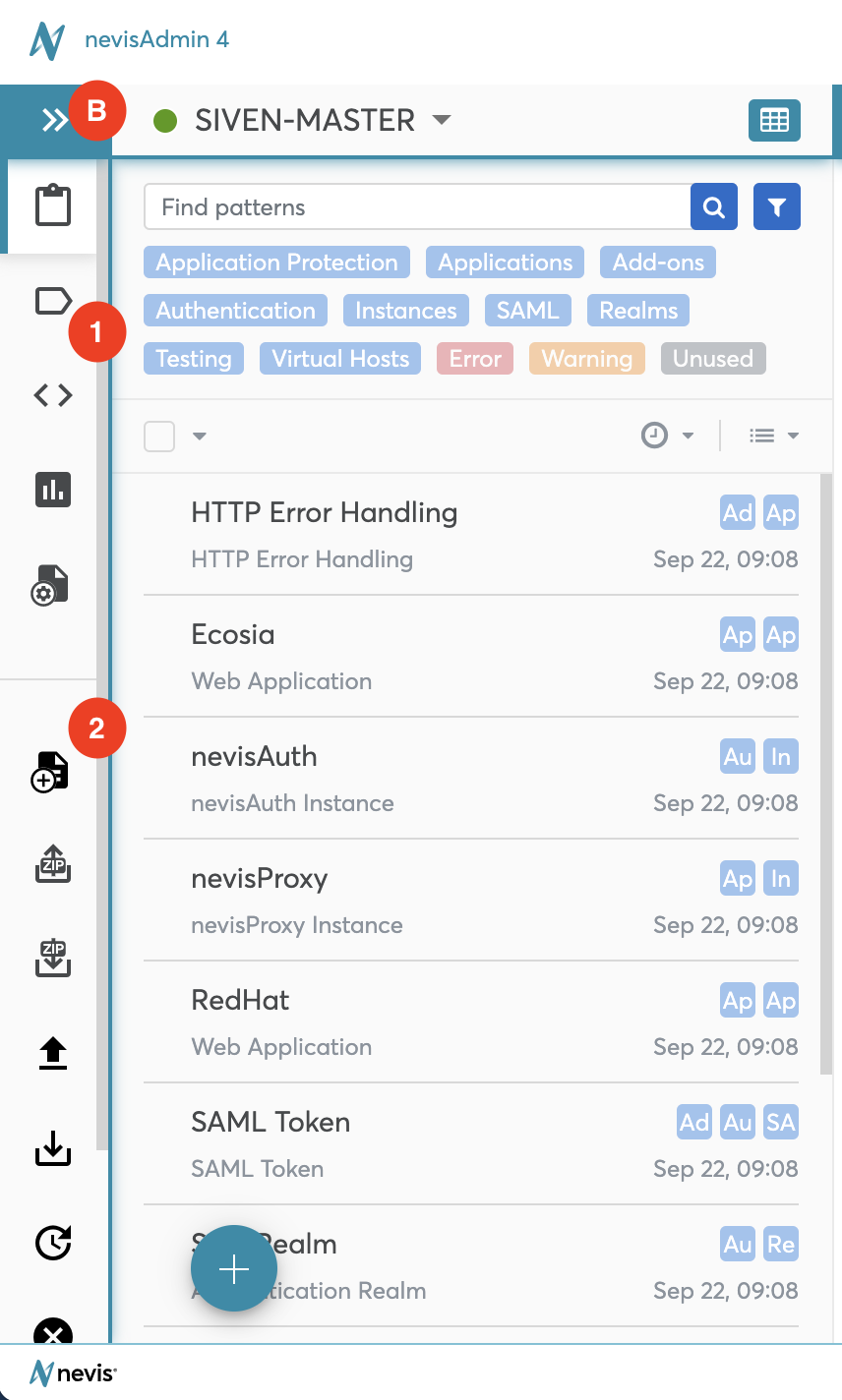
Task: Click the import ZIP icon
Action: click(x=53, y=865)
